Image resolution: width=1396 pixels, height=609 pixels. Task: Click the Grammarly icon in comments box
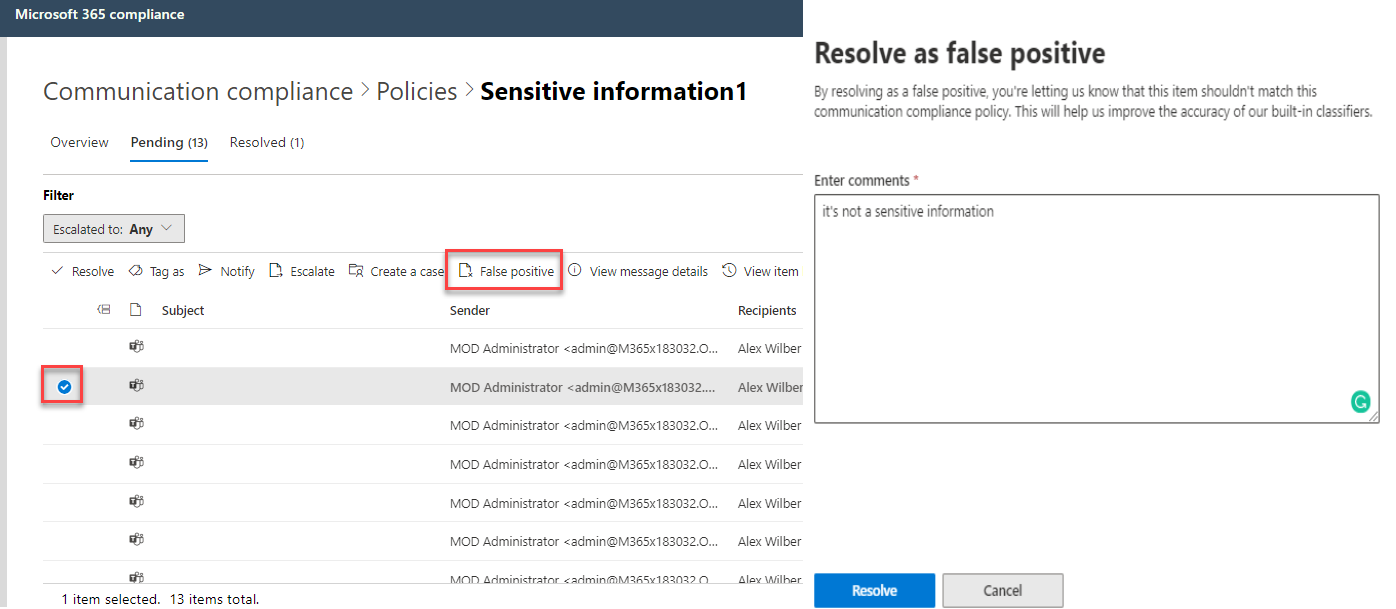[1360, 402]
